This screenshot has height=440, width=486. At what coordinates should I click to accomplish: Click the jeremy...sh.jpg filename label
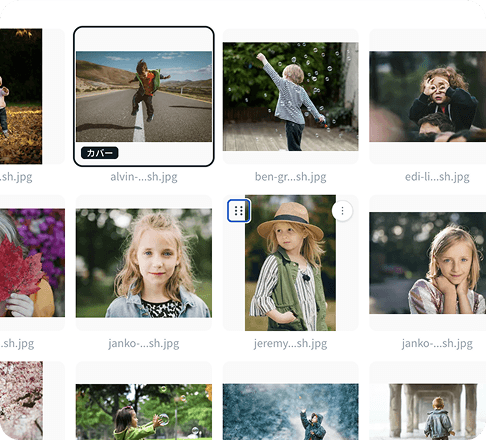coord(290,343)
